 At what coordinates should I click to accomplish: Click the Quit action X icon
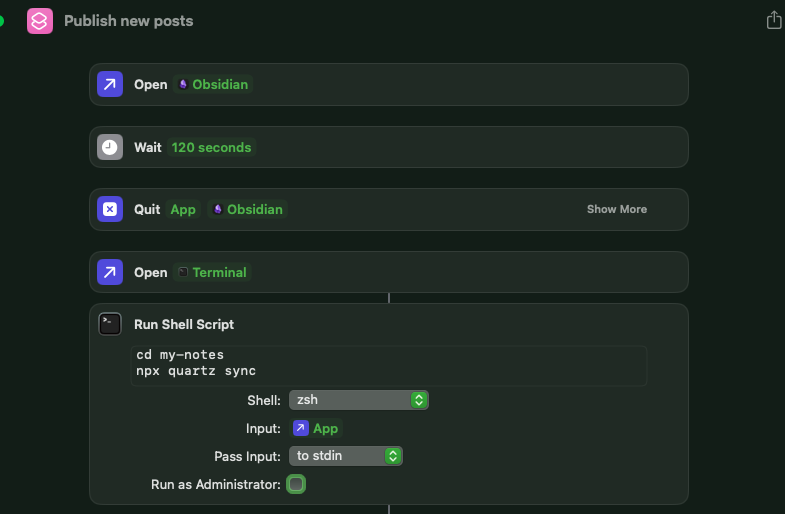click(110, 209)
